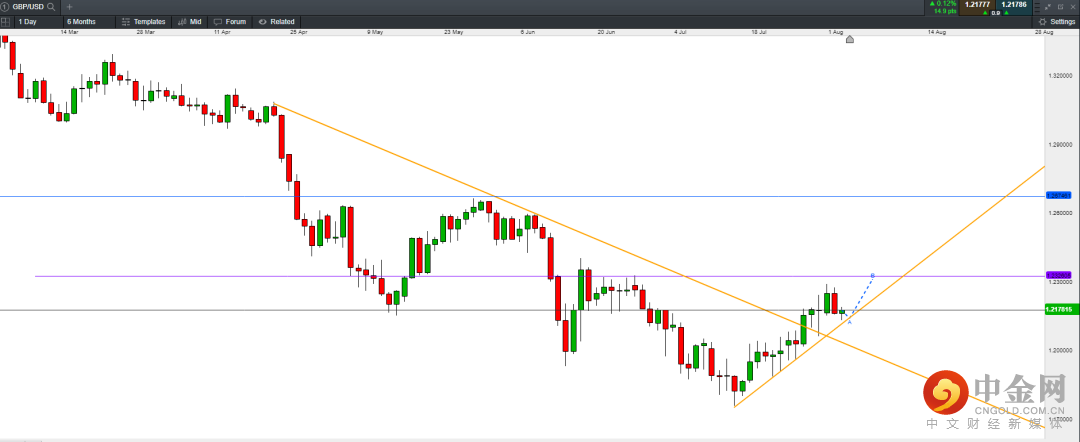Add a new chart tab with plus
This screenshot has width=1080, height=442.
69,6
